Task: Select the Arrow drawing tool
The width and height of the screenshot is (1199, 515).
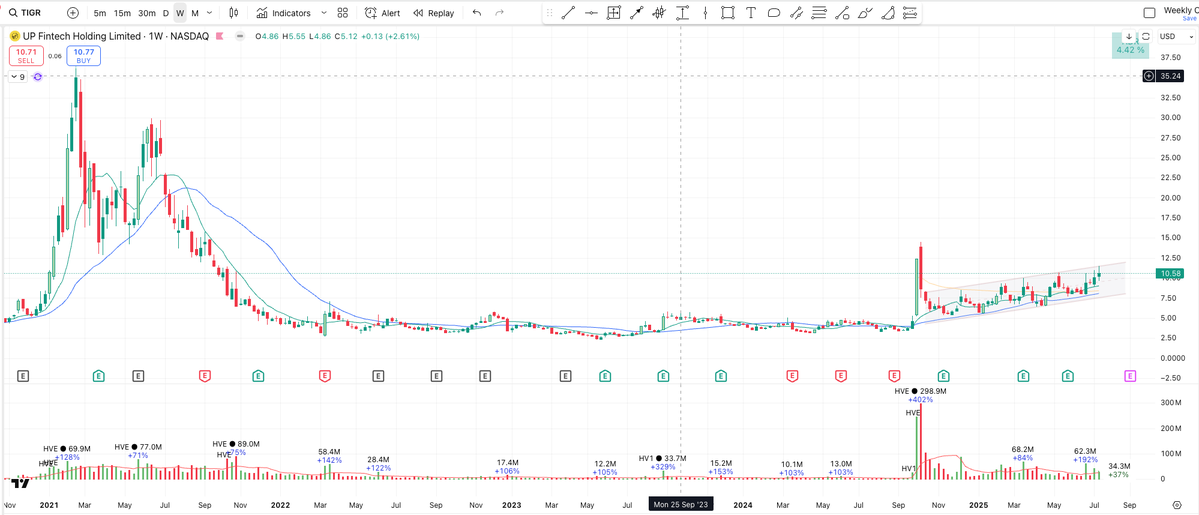Action: click(636, 13)
